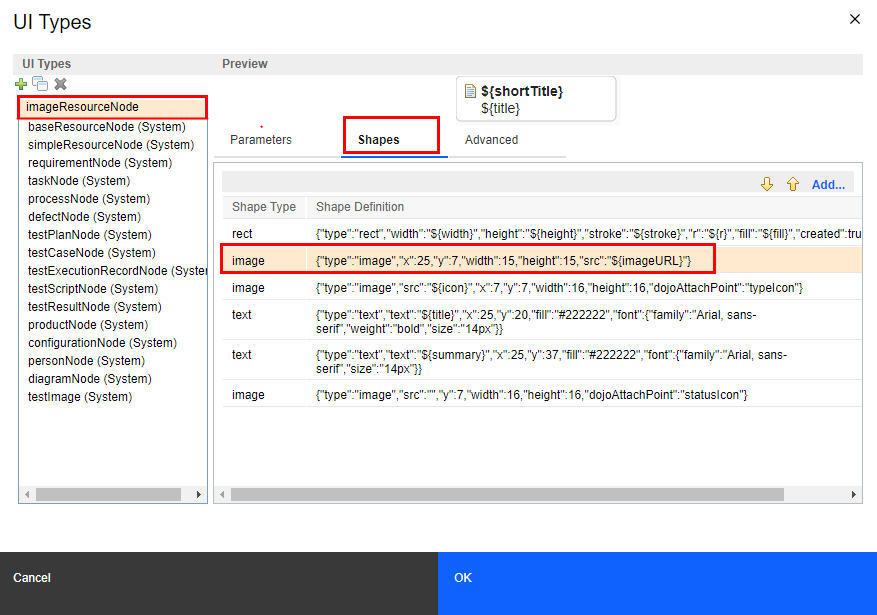This screenshot has width=877, height=615.
Task: Select imageResourceNode in the UI Types list
Action: click(82, 107)
